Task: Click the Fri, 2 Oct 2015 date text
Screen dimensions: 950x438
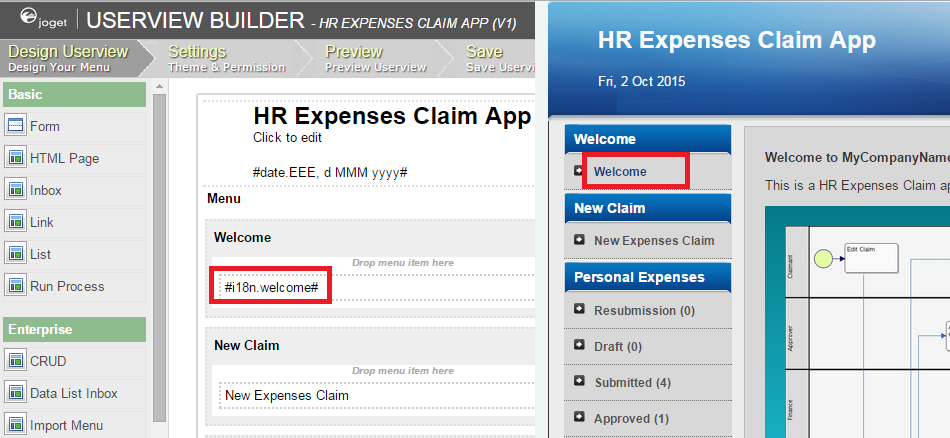Action: [642, 82]
